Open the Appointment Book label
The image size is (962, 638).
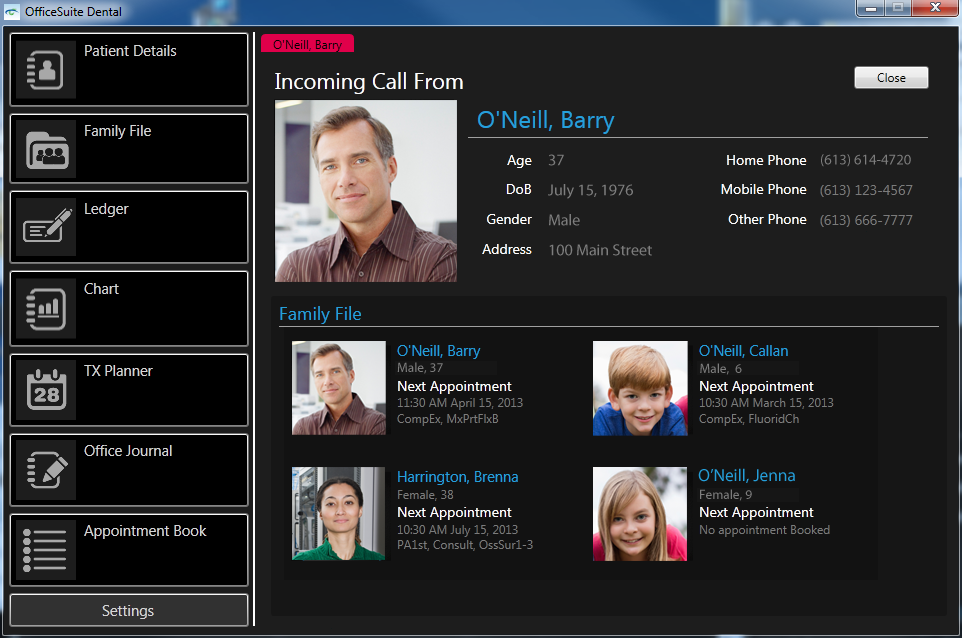coord(145,531)
